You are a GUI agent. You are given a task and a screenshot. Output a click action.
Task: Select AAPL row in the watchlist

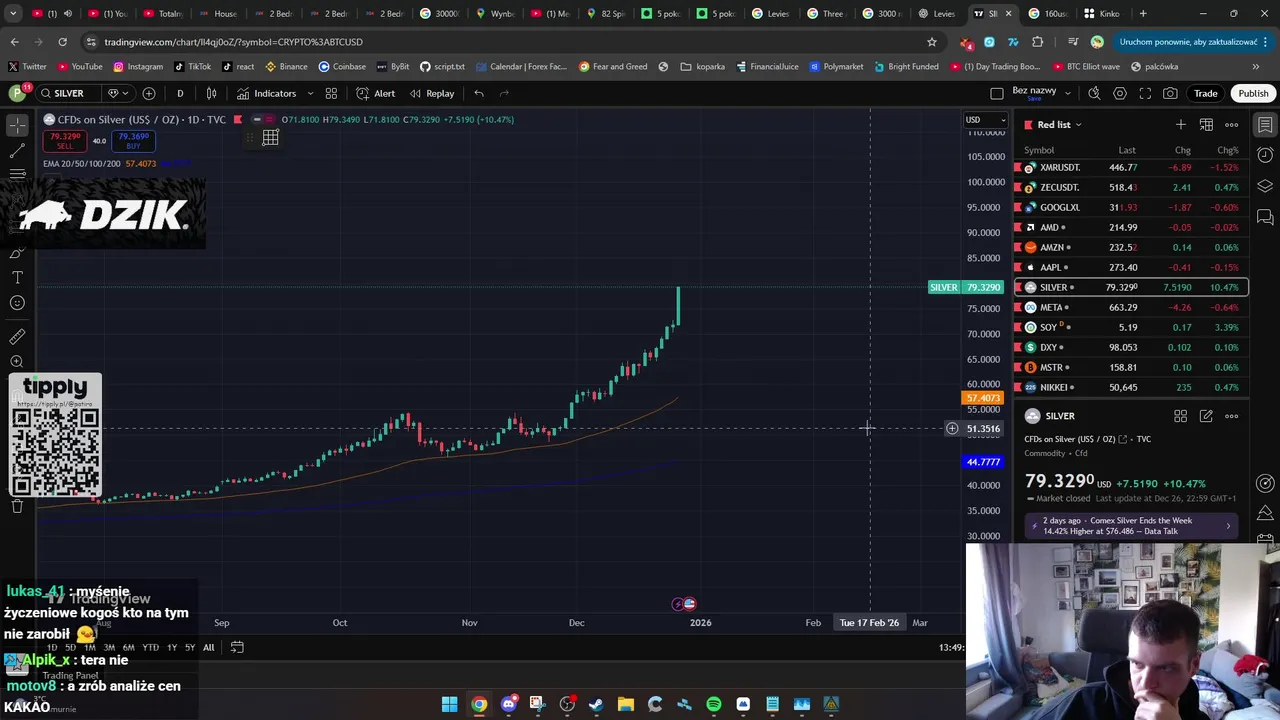click(x=1131, y=267)
